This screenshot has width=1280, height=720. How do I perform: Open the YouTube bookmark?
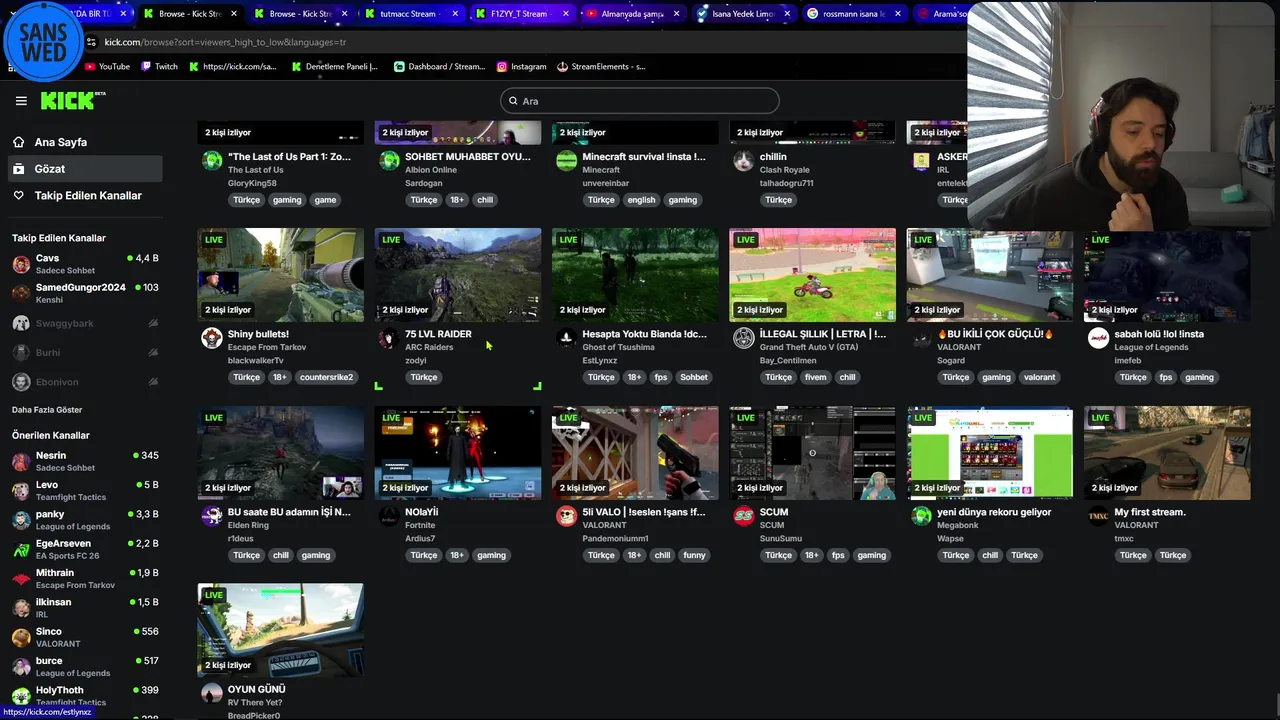click(107, 67)
